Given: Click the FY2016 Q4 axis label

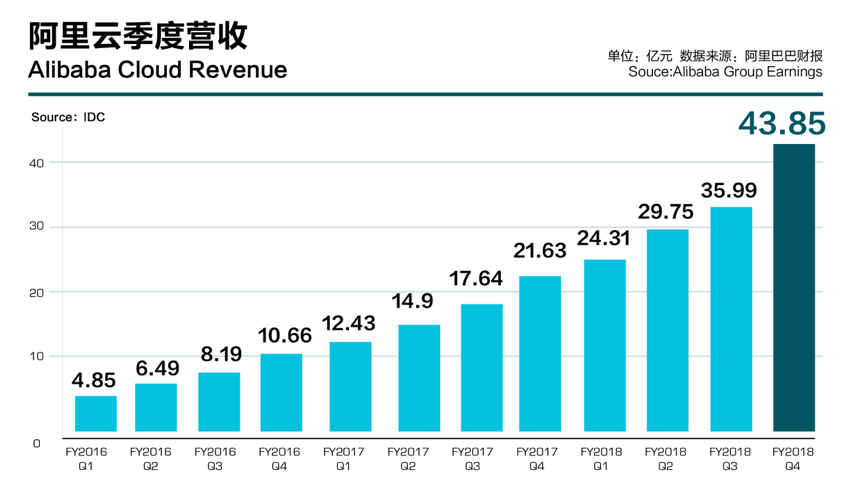Looking at the screenshot, I should coord(279,459).
